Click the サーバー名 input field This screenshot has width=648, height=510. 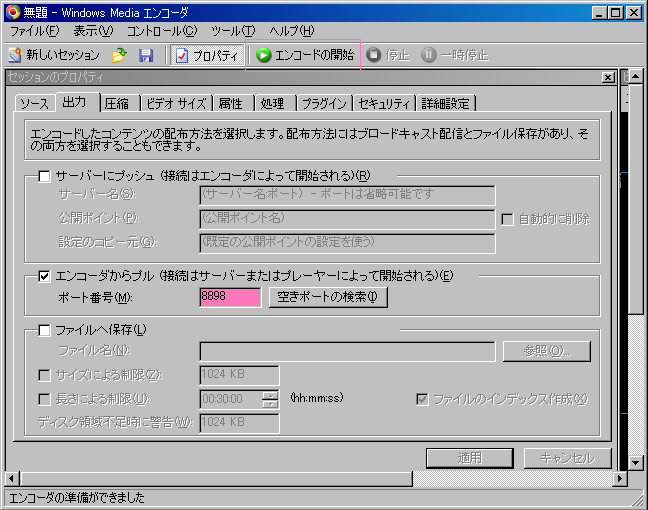[x=347, y=195]
